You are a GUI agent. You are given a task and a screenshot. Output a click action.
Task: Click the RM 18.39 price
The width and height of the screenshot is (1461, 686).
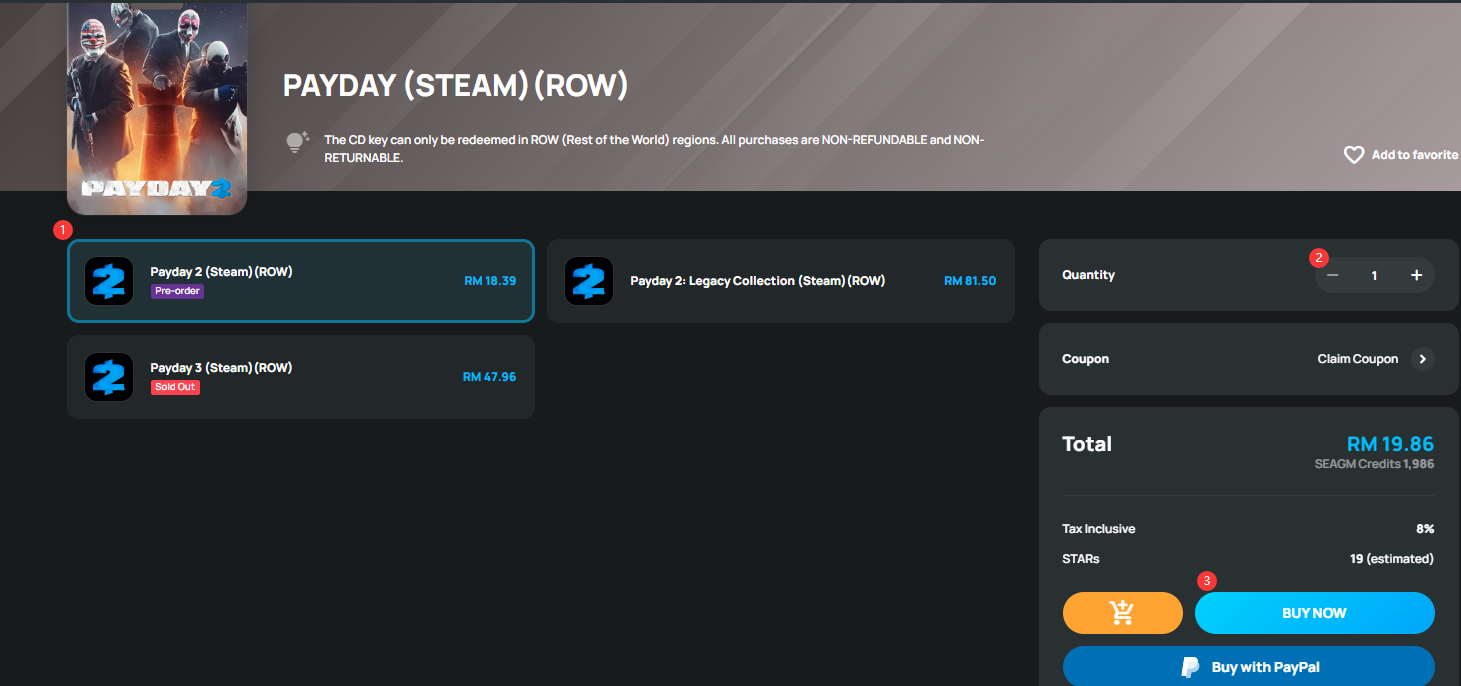490,281
